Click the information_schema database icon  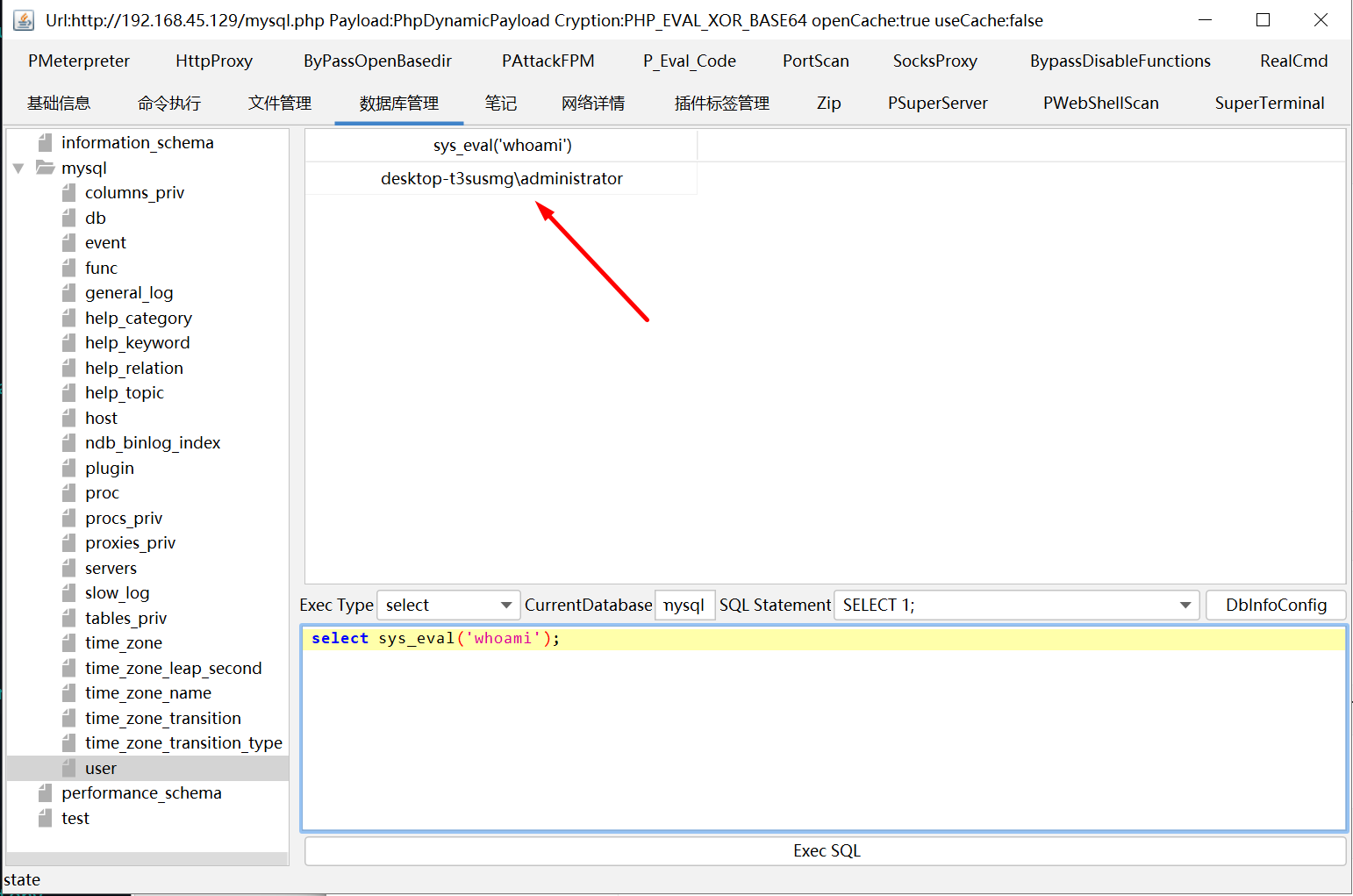point(46,142)
